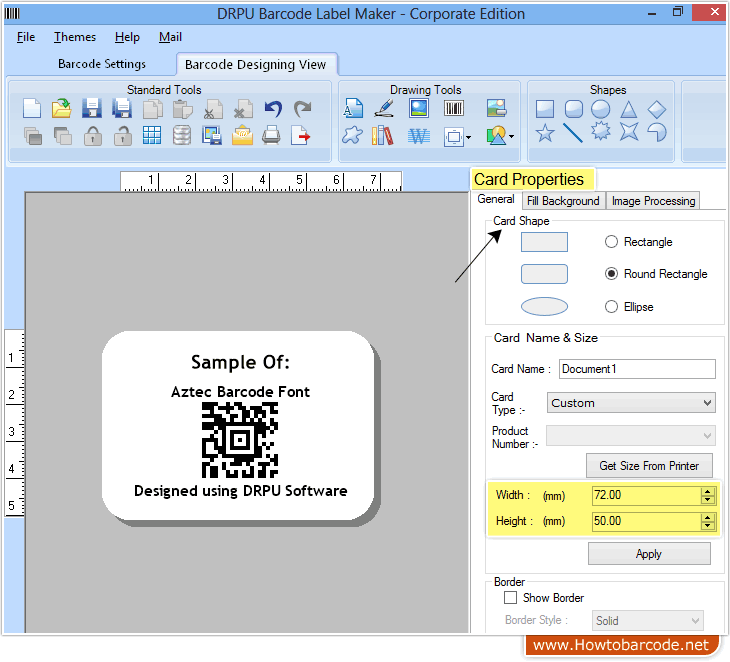This screenshot has height=662, width=730.
Task: Enable the Show Border checkbox
Action: [x=510, y=598]
